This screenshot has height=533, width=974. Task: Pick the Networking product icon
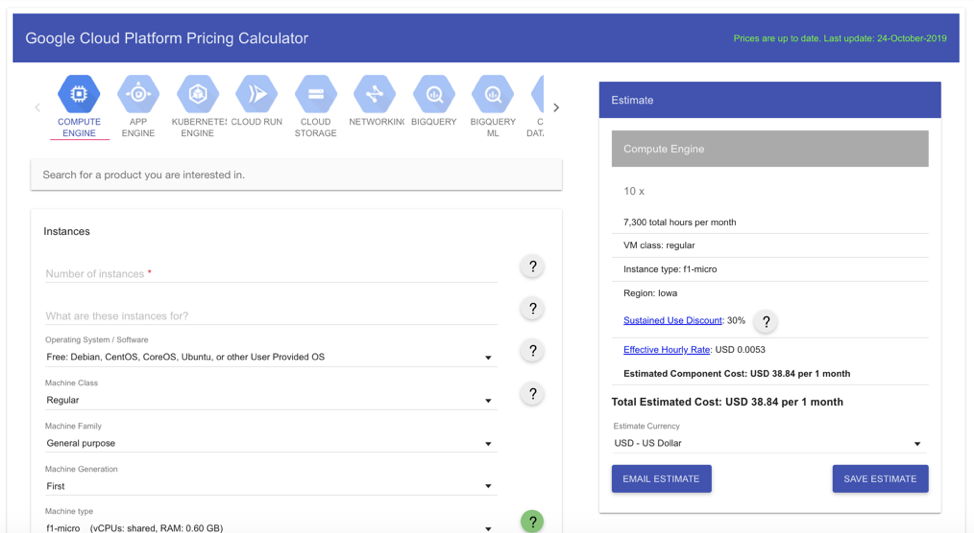375,95
